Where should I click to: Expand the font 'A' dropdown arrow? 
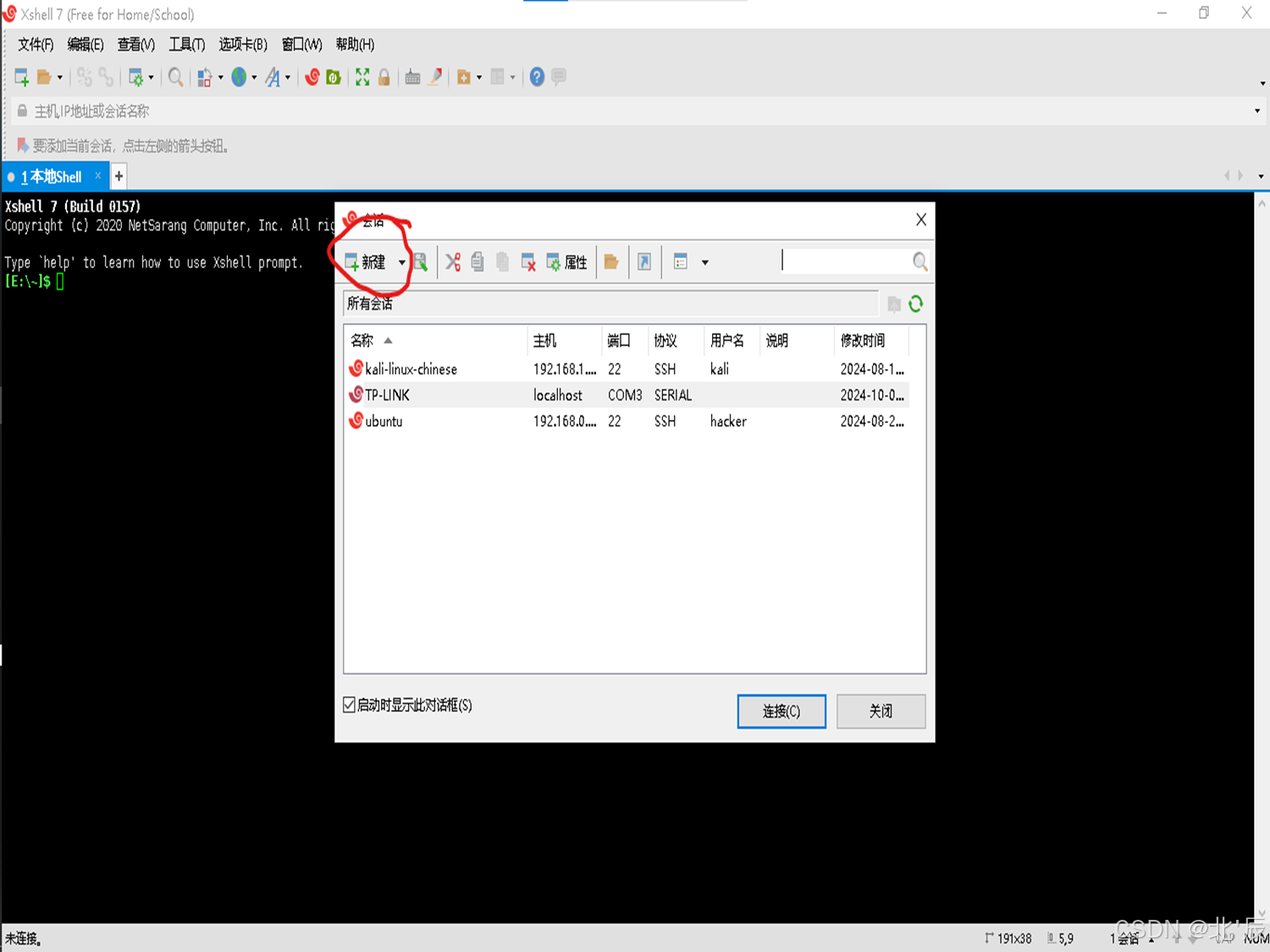click(x=288, y=78)
